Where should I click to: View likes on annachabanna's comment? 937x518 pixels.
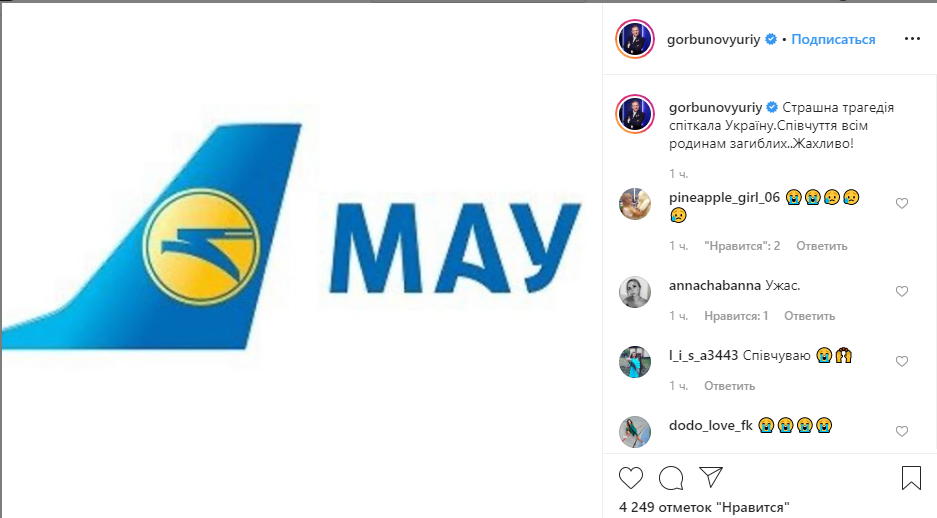pyautogui.click(x=736, y=315)
